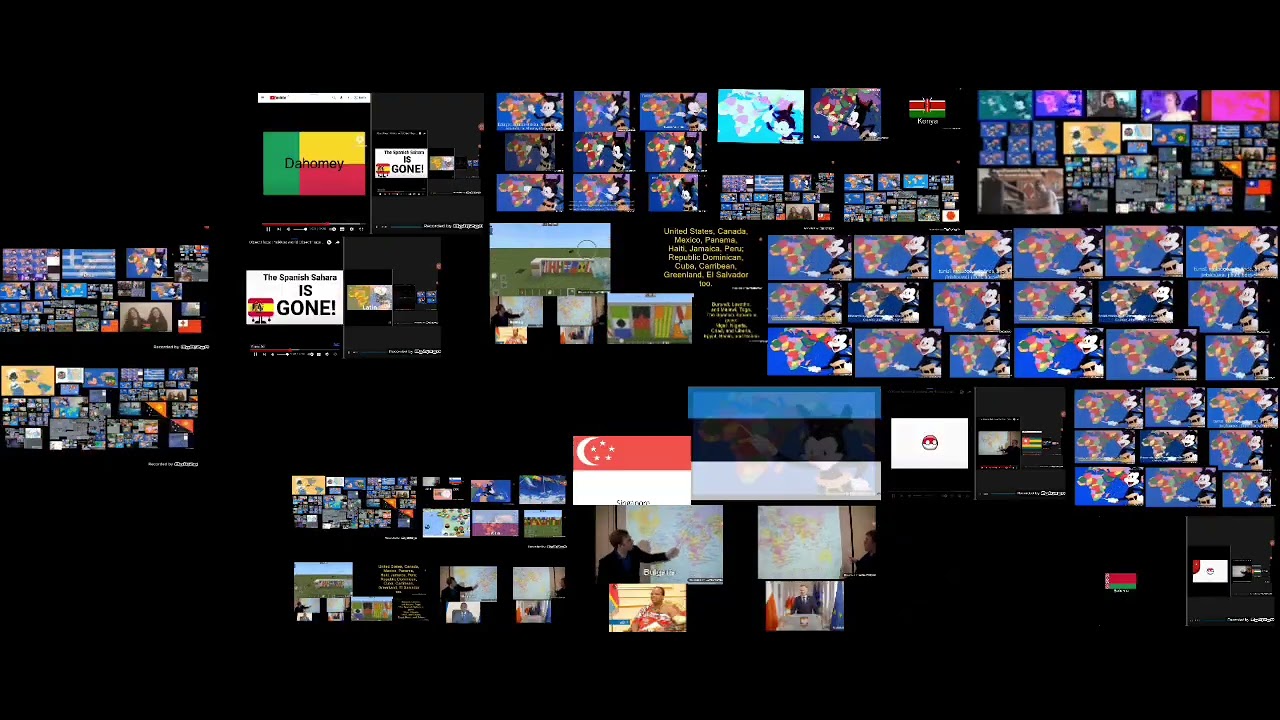Open Minecraft flag wall landscape clip
This screenshot has width=1280, height=720.
tap(549, 260)
